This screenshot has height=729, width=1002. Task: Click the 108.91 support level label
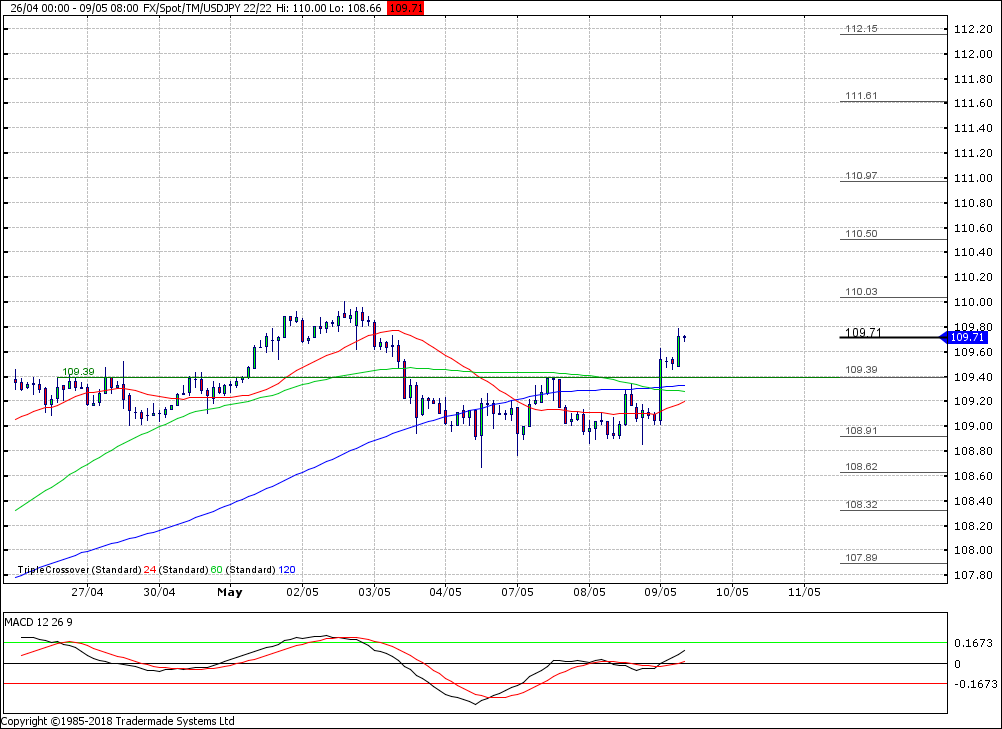click(x=860, y=431)
